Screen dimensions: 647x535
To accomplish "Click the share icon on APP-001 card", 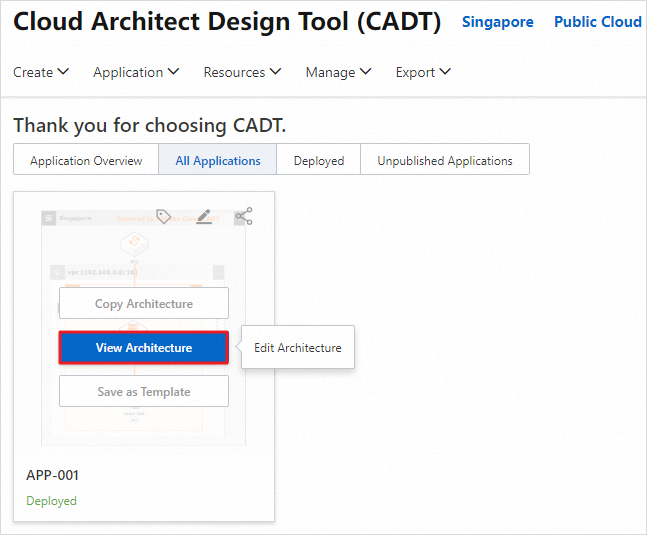I will coord(244,216).
